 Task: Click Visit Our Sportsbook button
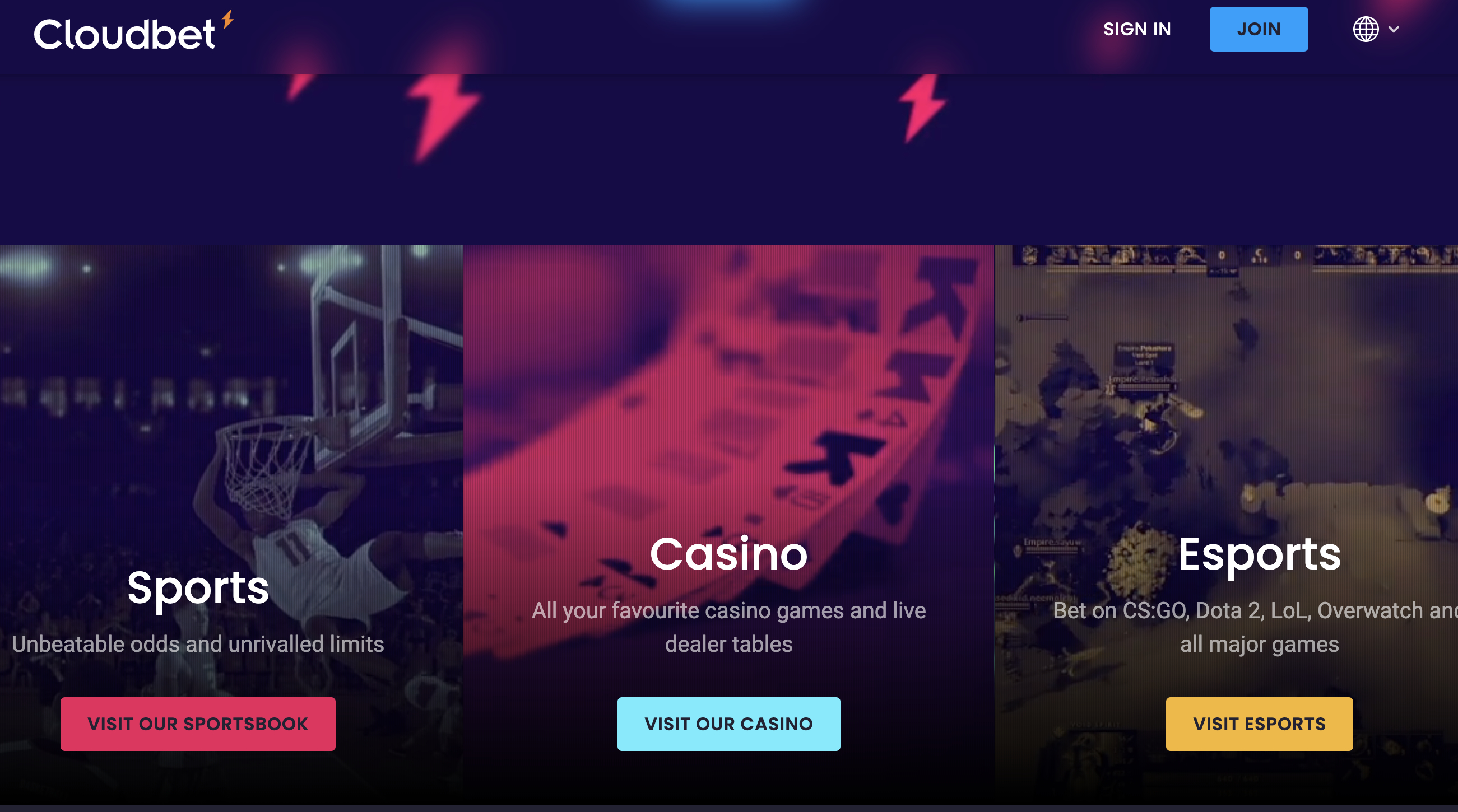[198, 724]
